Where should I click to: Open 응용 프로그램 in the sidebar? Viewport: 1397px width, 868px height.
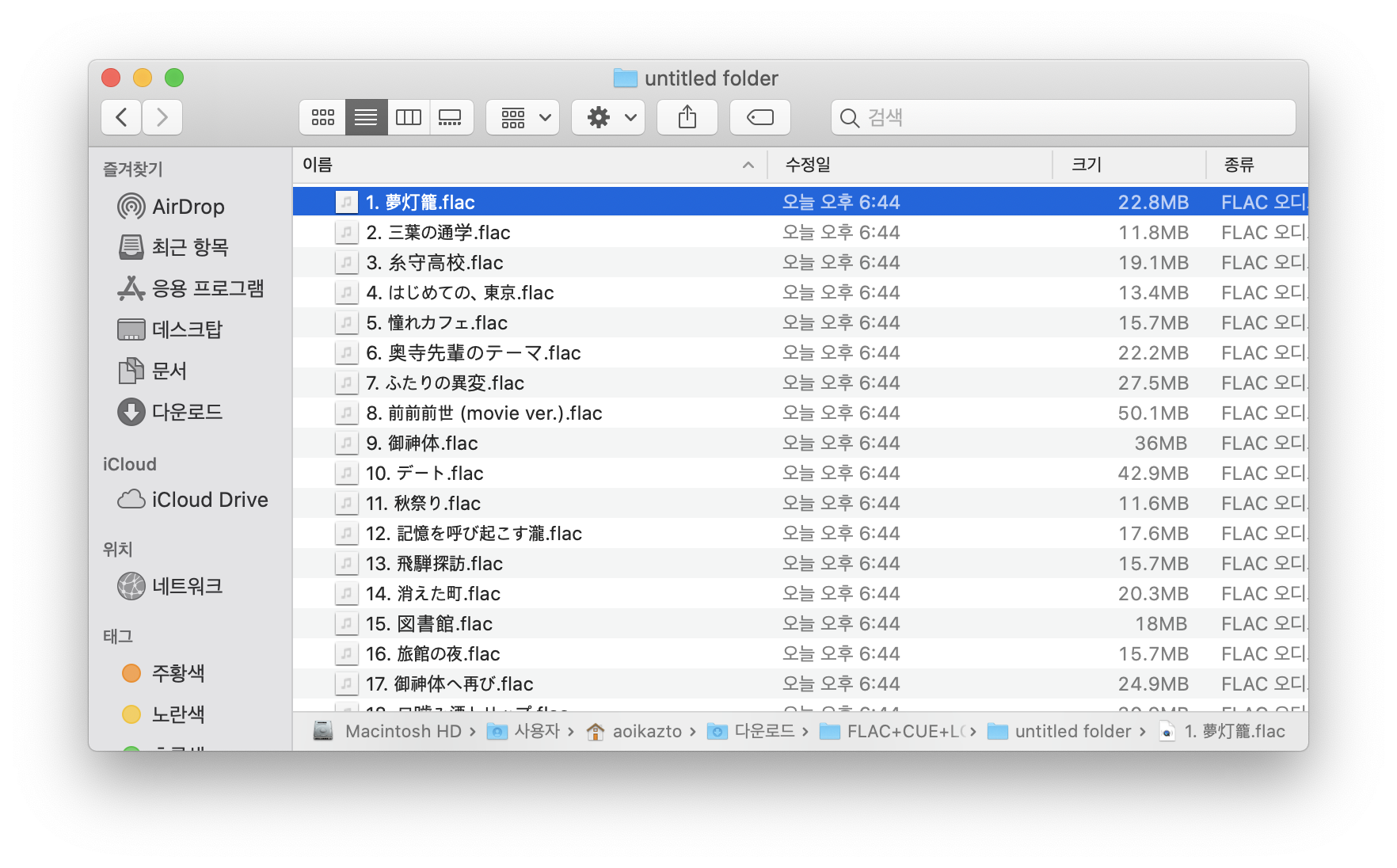pyautogui.click(x=190, y=288)
